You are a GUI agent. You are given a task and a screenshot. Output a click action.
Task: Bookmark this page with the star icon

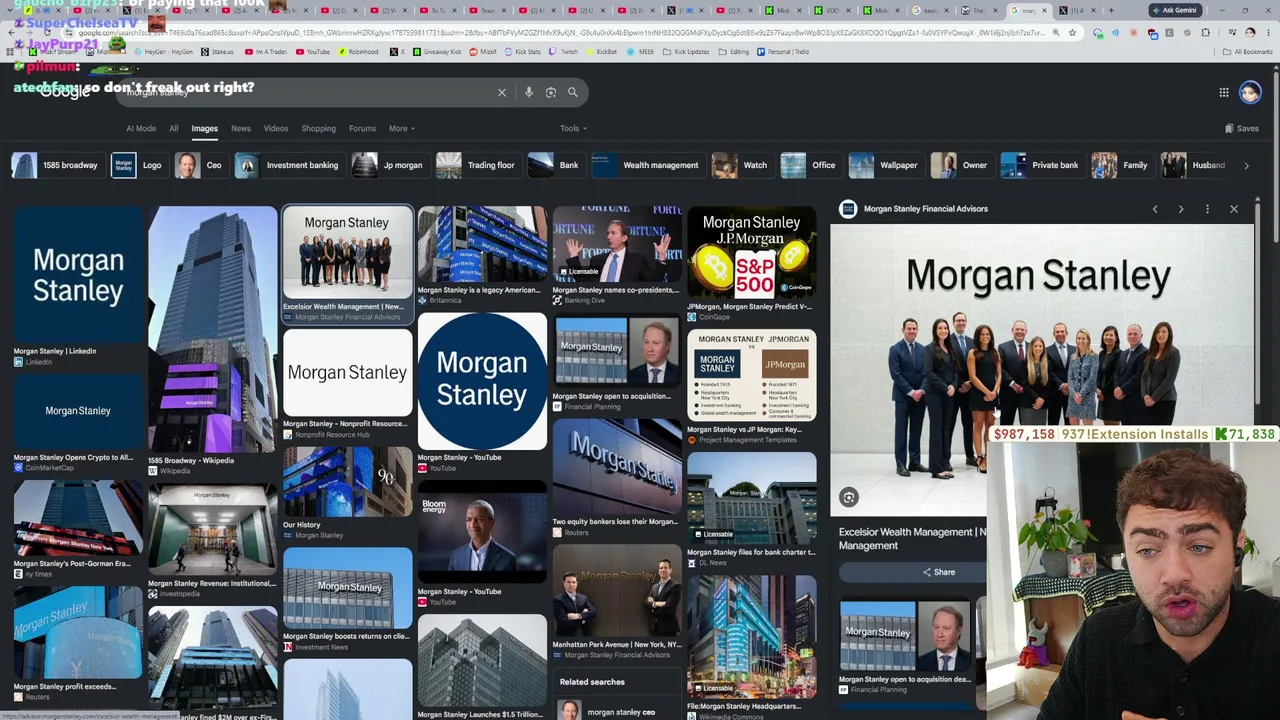(1072, 32)
